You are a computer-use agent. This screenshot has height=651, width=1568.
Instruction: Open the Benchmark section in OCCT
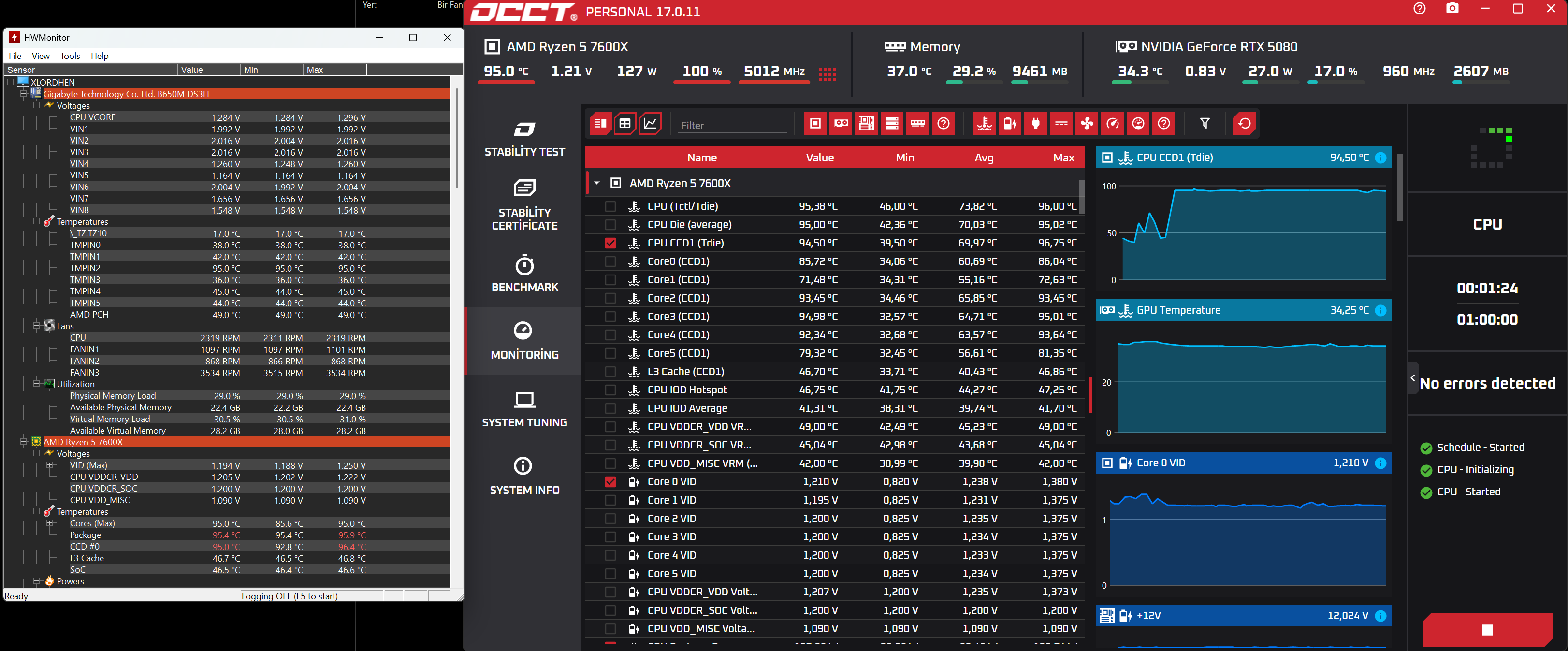click(x=525, y=274)
